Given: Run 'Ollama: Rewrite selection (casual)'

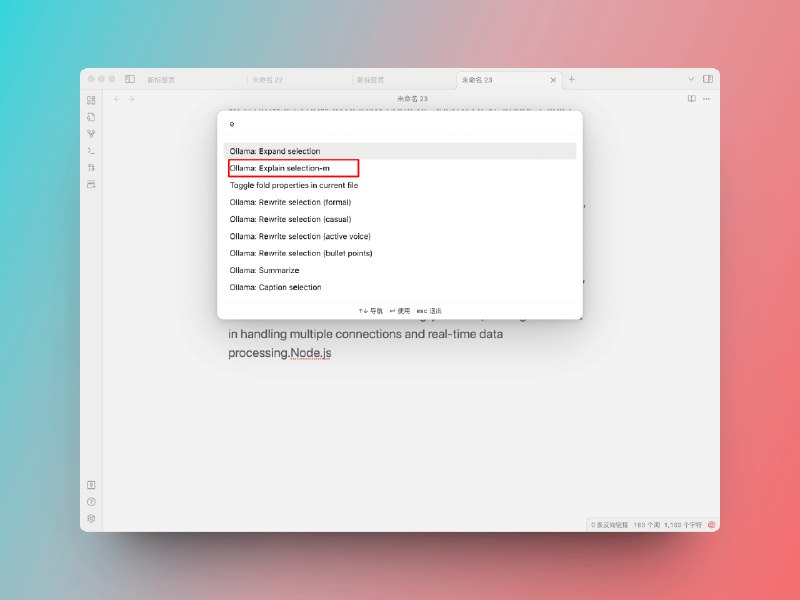Looking at the screenshot, I should coord(399,219).
